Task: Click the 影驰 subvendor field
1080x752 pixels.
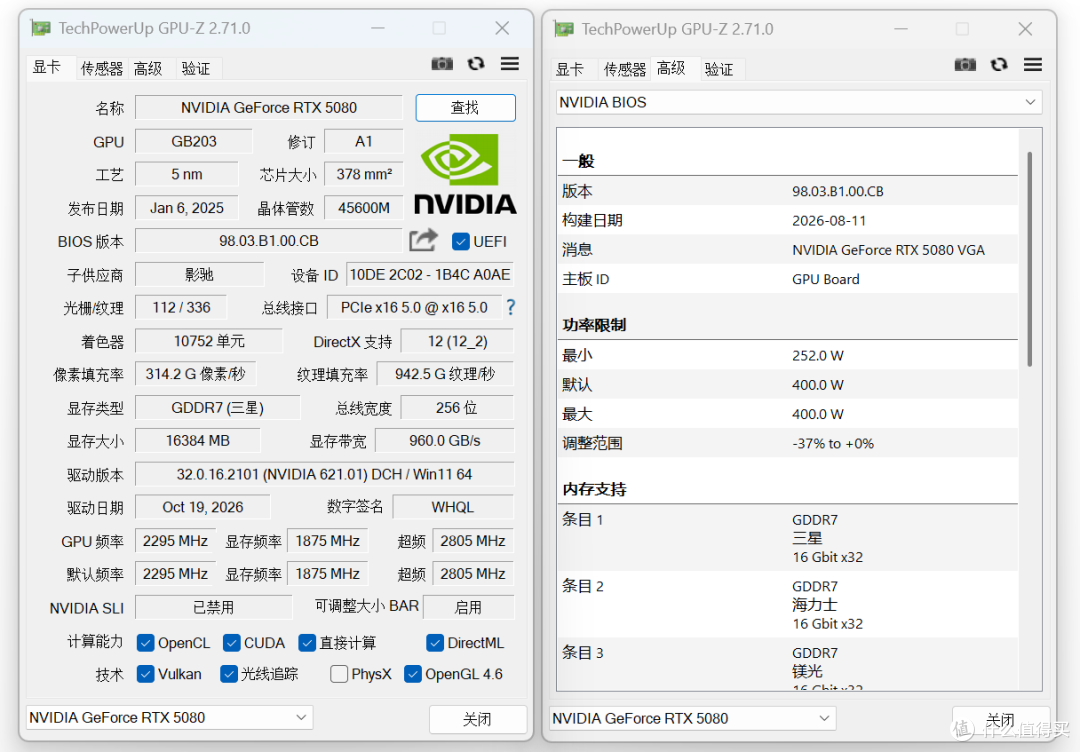Action: [200, 275]
